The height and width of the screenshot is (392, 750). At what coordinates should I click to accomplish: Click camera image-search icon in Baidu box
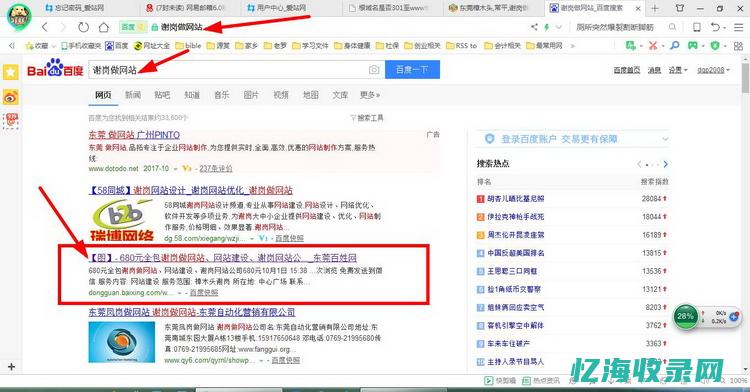click(x=374, y=70)
